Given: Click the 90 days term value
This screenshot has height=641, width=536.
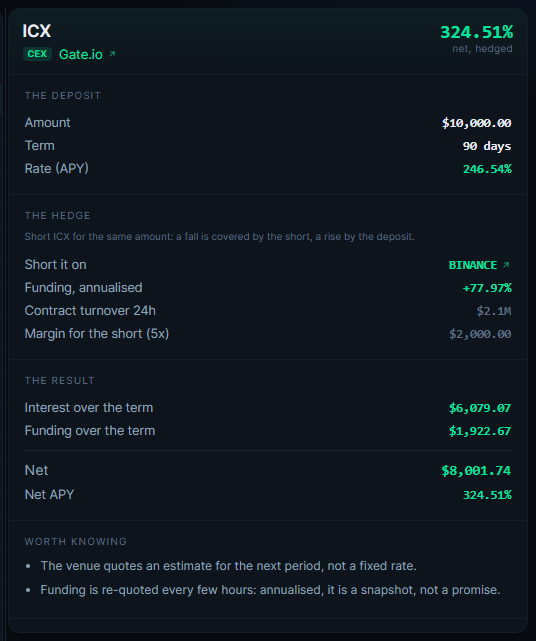Looking at the screenshot, I should click(487, 146).
